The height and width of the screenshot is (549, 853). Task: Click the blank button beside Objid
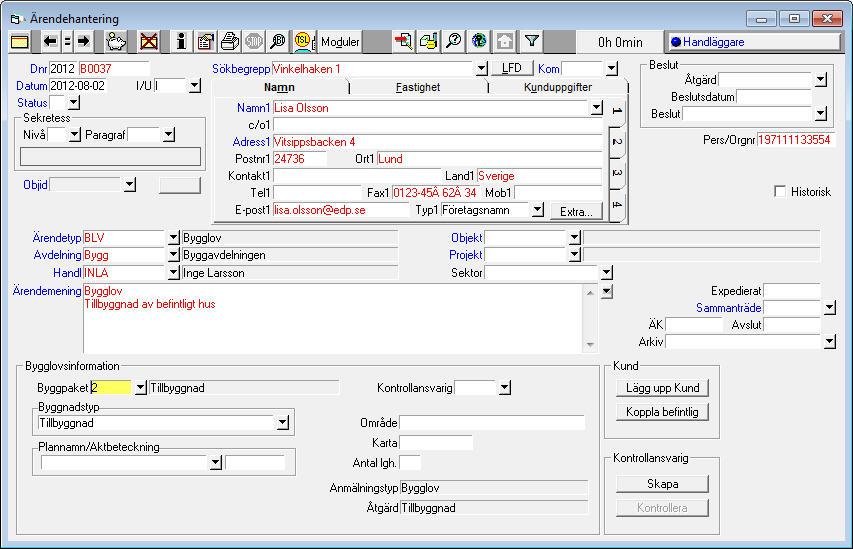(180, 185)
